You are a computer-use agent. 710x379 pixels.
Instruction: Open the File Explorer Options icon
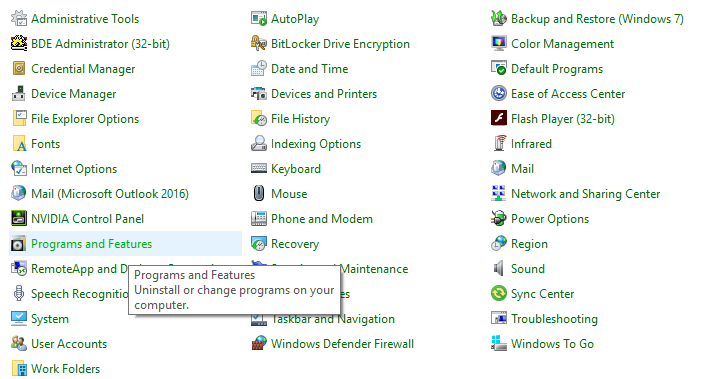pos(19,118)
